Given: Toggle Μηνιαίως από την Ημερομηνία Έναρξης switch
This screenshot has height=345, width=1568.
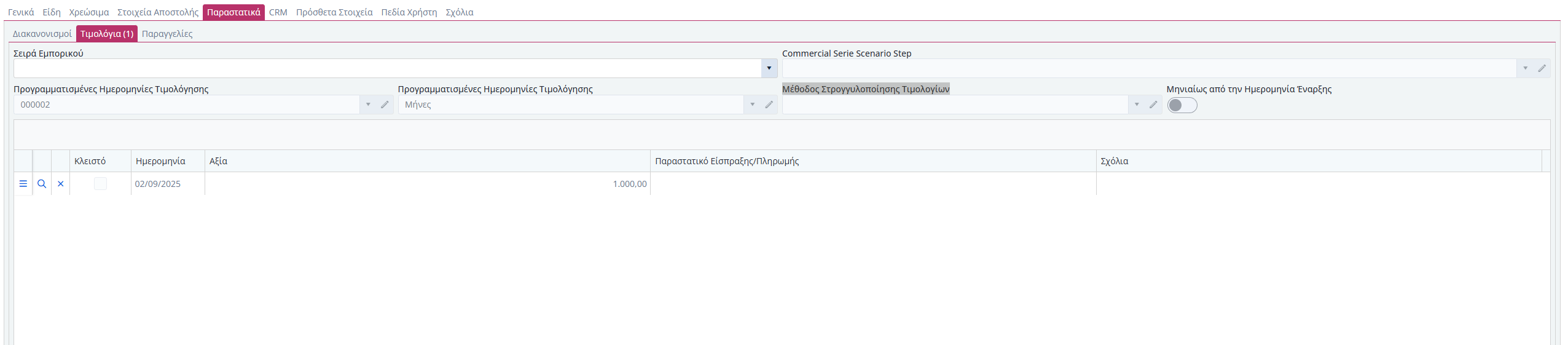Looking at the screenshot, I should 1182,105.
